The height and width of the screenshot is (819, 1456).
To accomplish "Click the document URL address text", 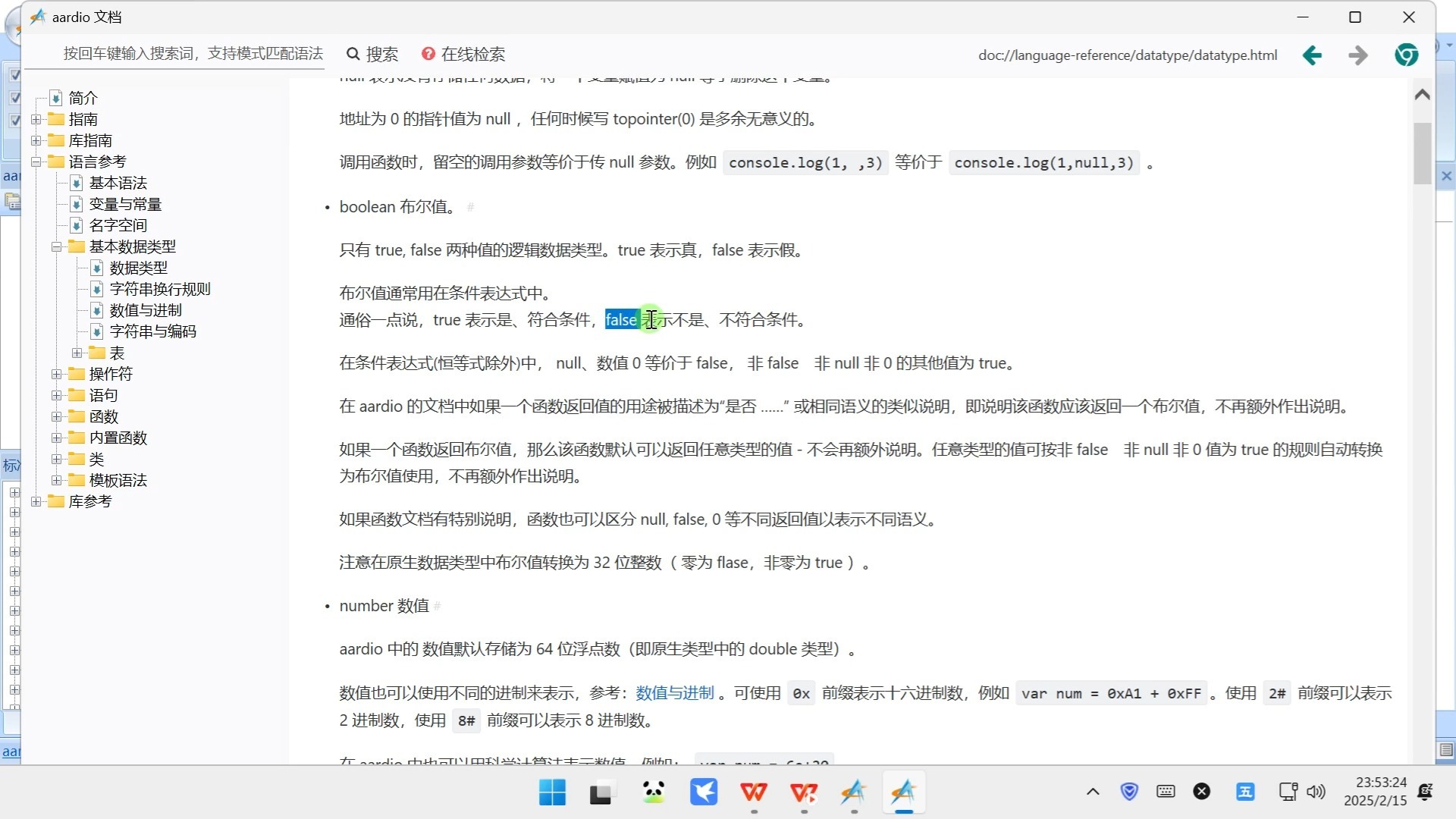I will (x=1128, y=55).
